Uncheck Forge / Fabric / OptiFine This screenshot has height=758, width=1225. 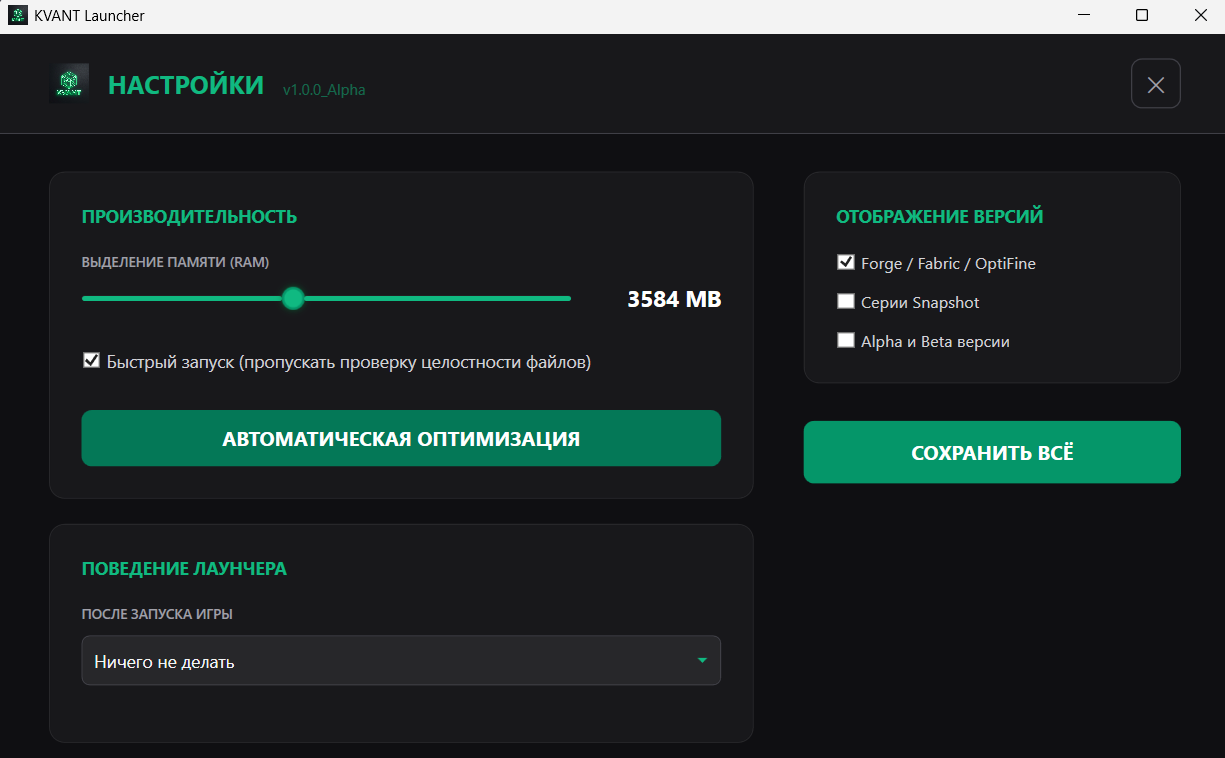(x=845, y=263)
